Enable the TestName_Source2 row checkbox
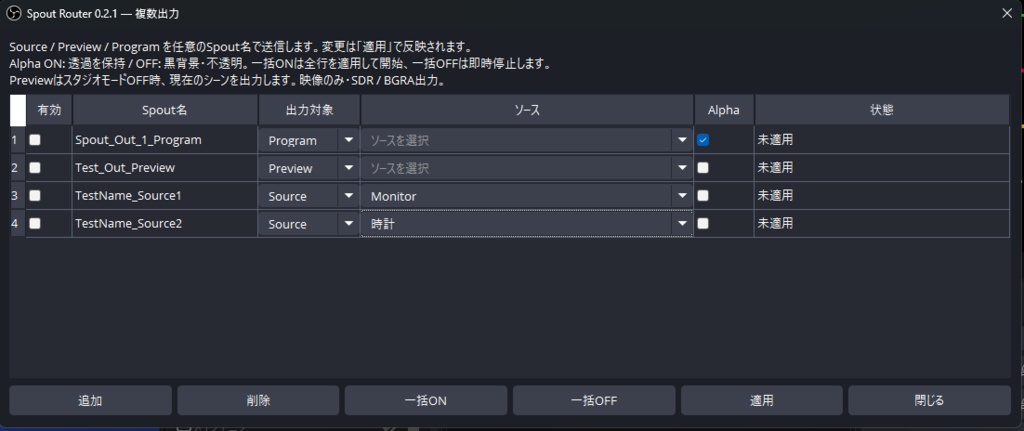The image size is (1024, 431). [35, 223]
